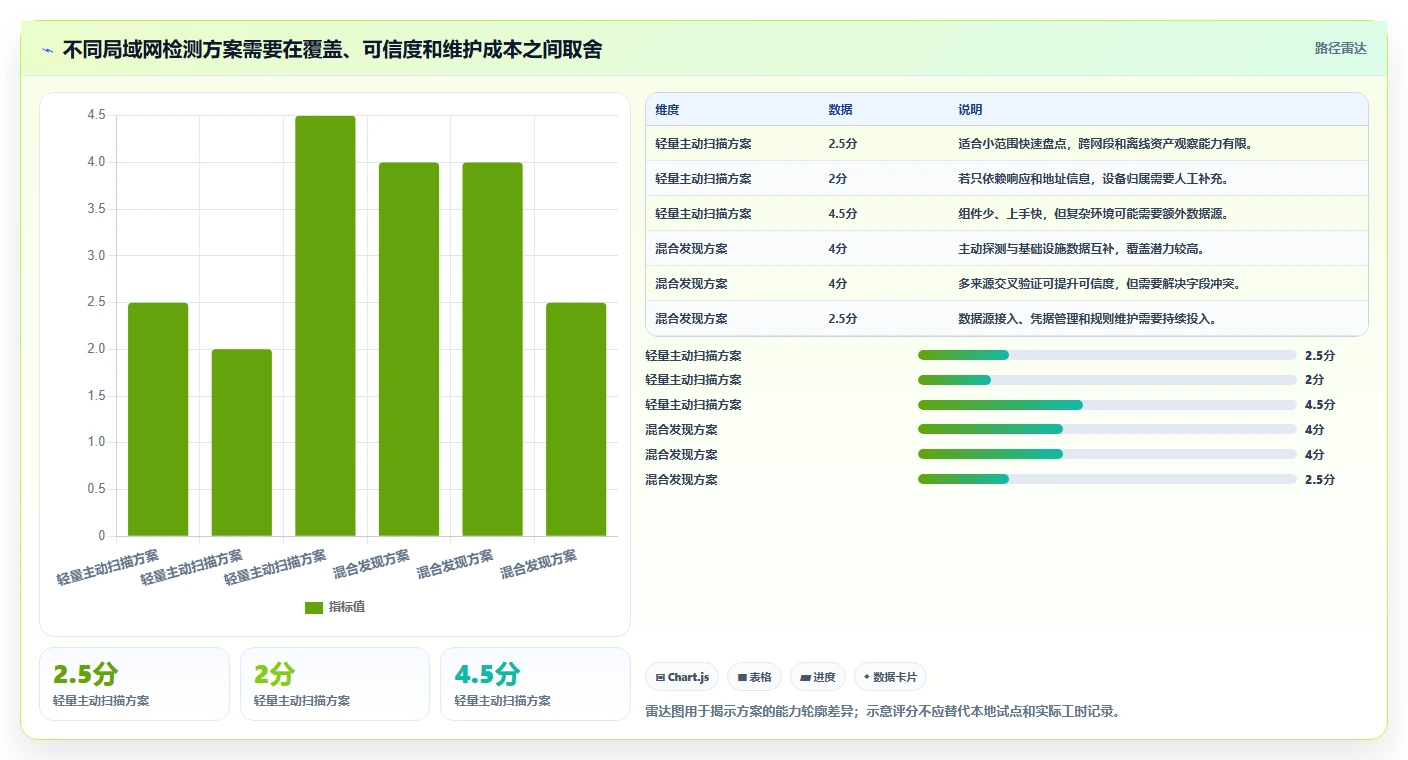The width and height of the screenshot is (1408, 760).
Task: Click the tallest chart bar at 4.5
Action: [325, 326]
